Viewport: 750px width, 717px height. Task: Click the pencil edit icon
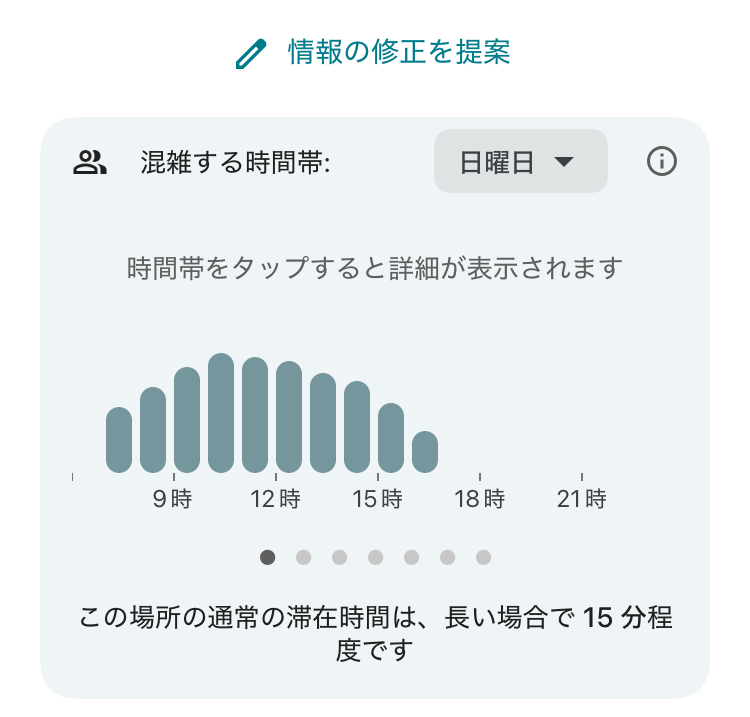pos(251,54)
